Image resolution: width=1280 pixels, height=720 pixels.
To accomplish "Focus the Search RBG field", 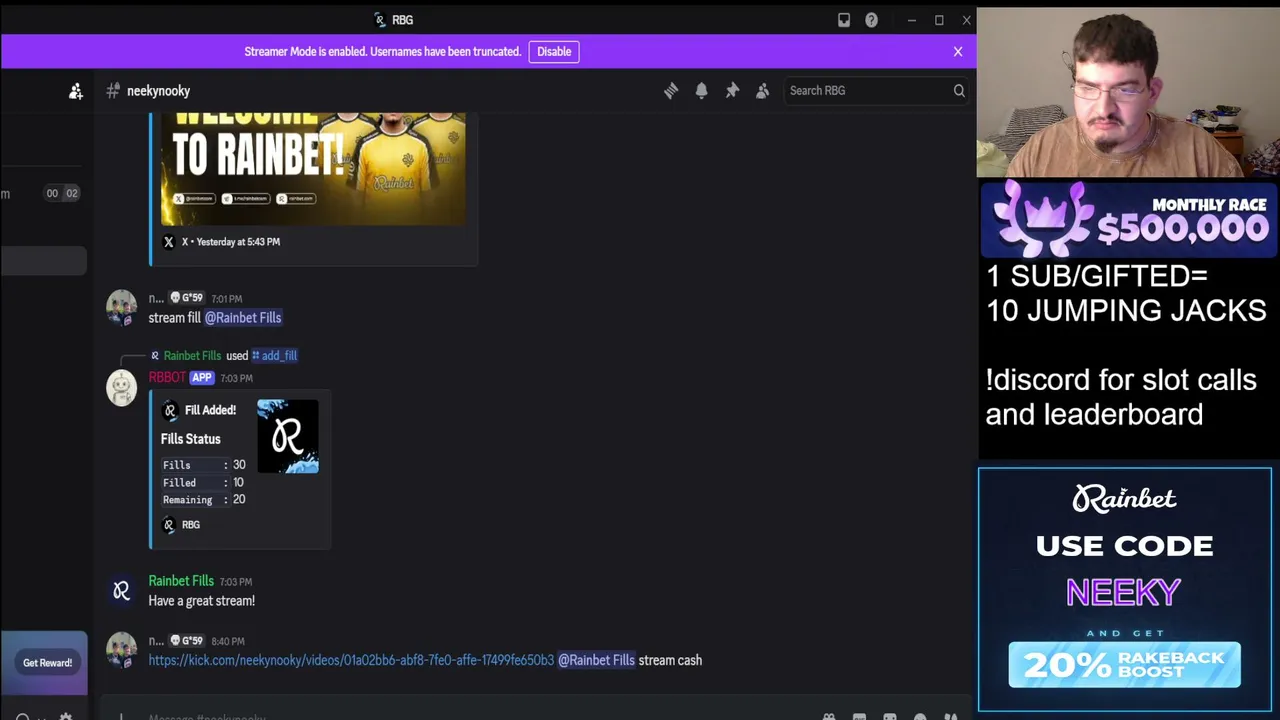I will (877, 91).
